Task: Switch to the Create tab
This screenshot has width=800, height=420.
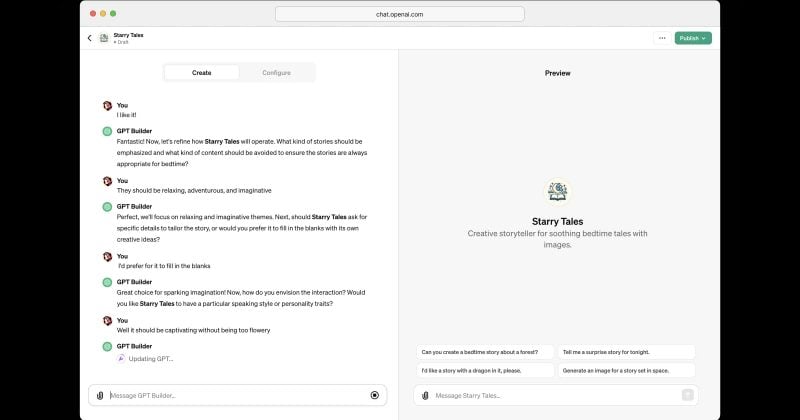Action: click(x=202, y=73)
